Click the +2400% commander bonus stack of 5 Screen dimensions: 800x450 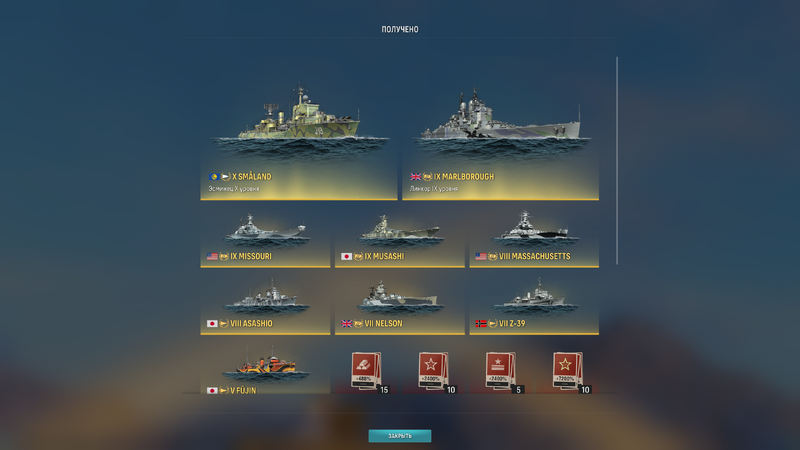pos(501,372)
